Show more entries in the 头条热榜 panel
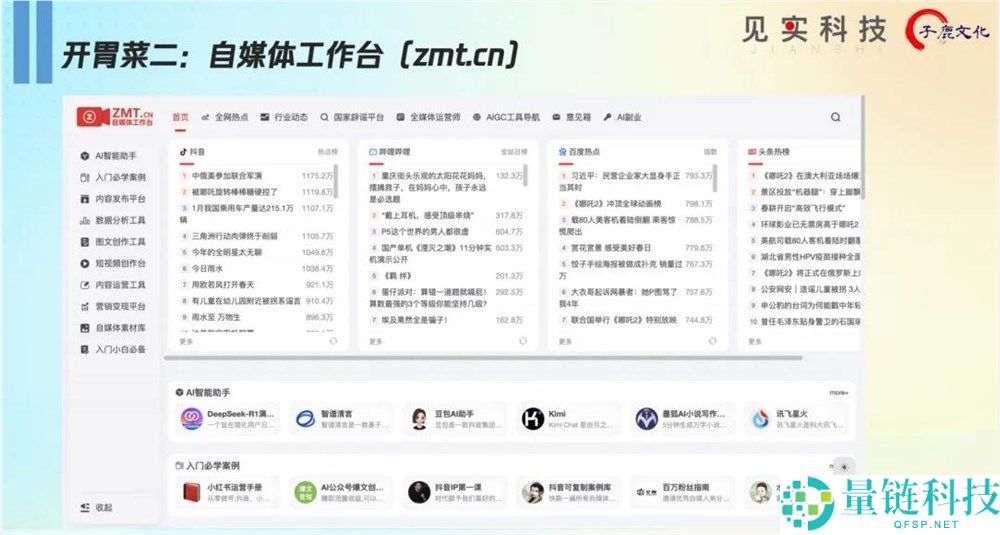Image resolution: width=1000 pixels, height=535 pixels. [x=755, y=342]
